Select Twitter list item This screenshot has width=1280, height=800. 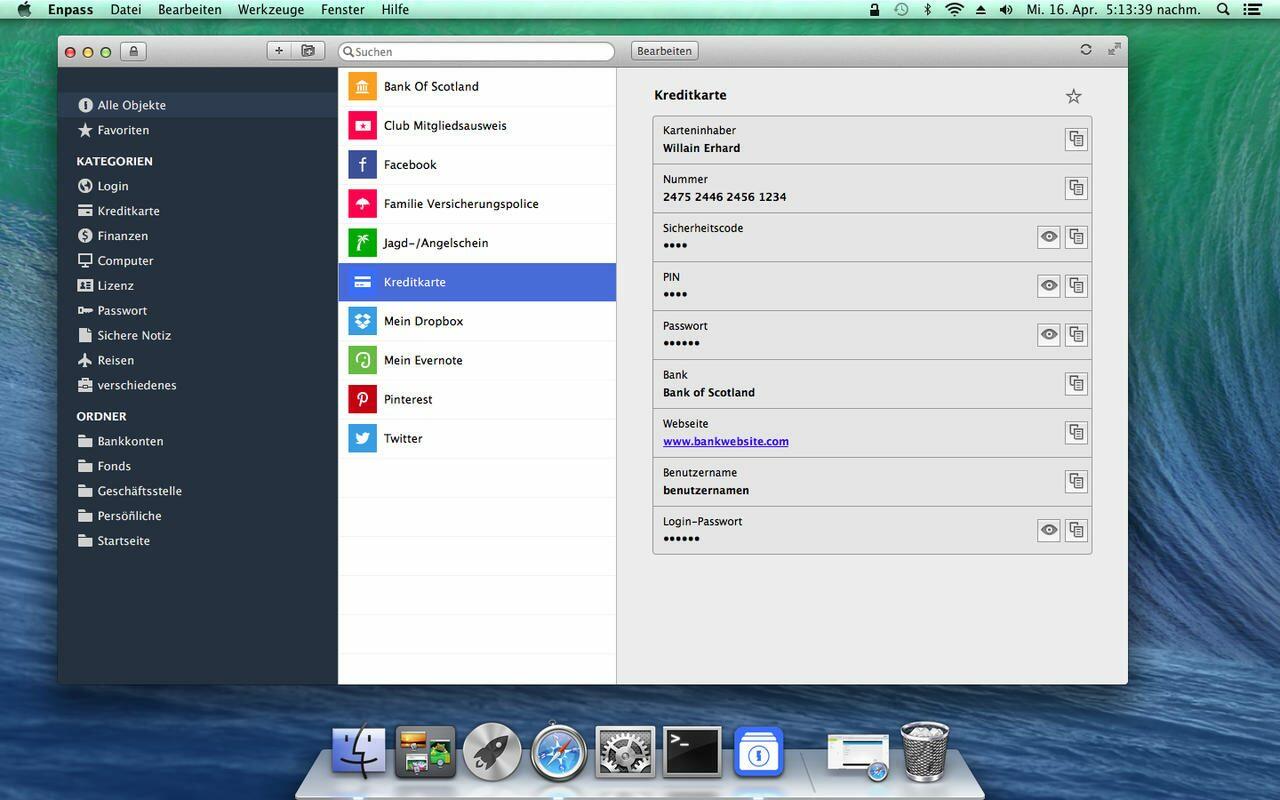point(477,438)
